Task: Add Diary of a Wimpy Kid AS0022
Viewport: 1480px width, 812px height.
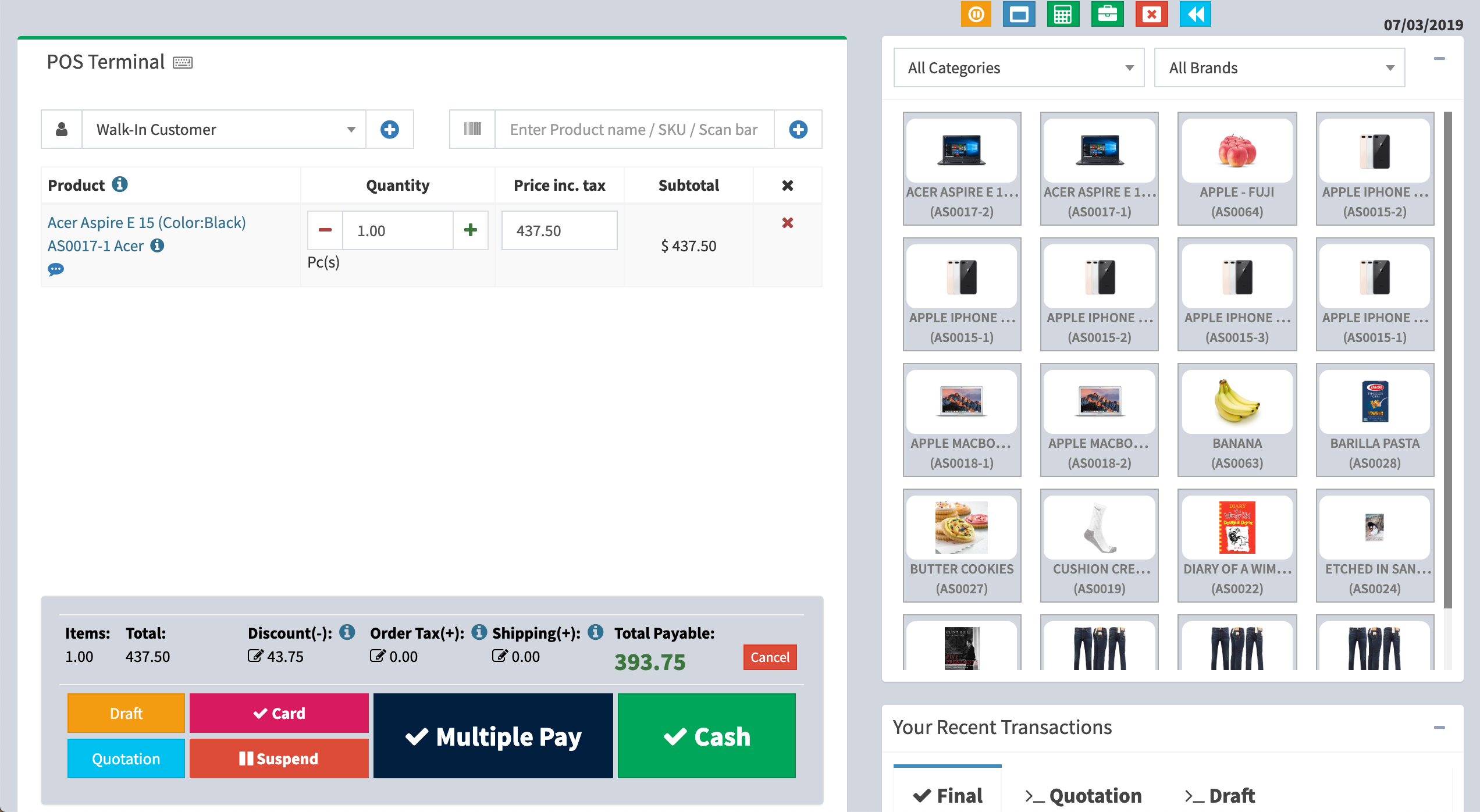Action: click(1237, 546)
